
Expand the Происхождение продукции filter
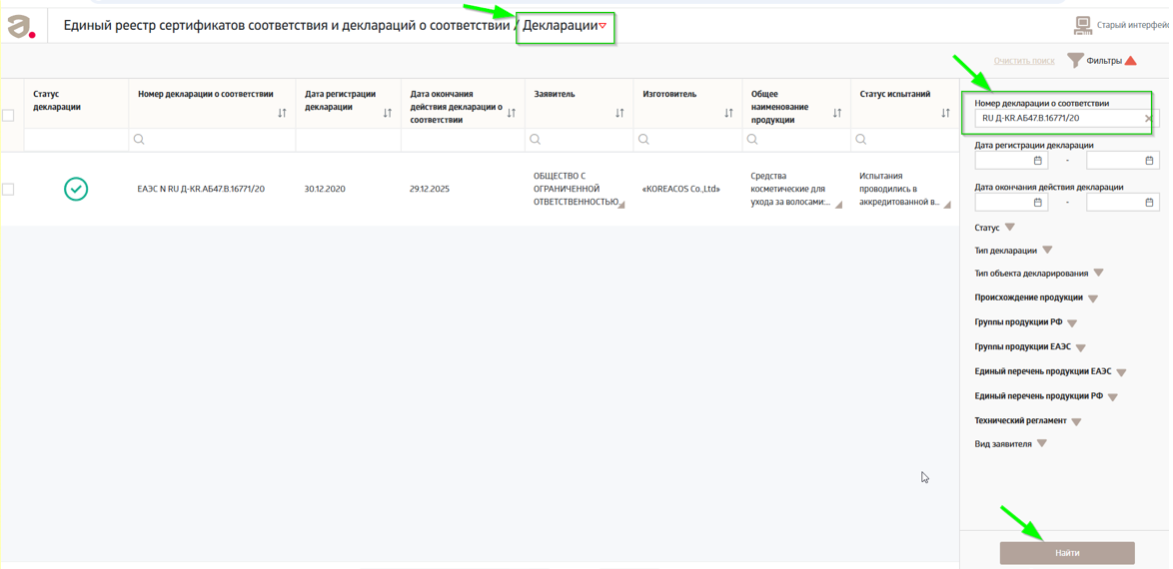click(1092, 298)
